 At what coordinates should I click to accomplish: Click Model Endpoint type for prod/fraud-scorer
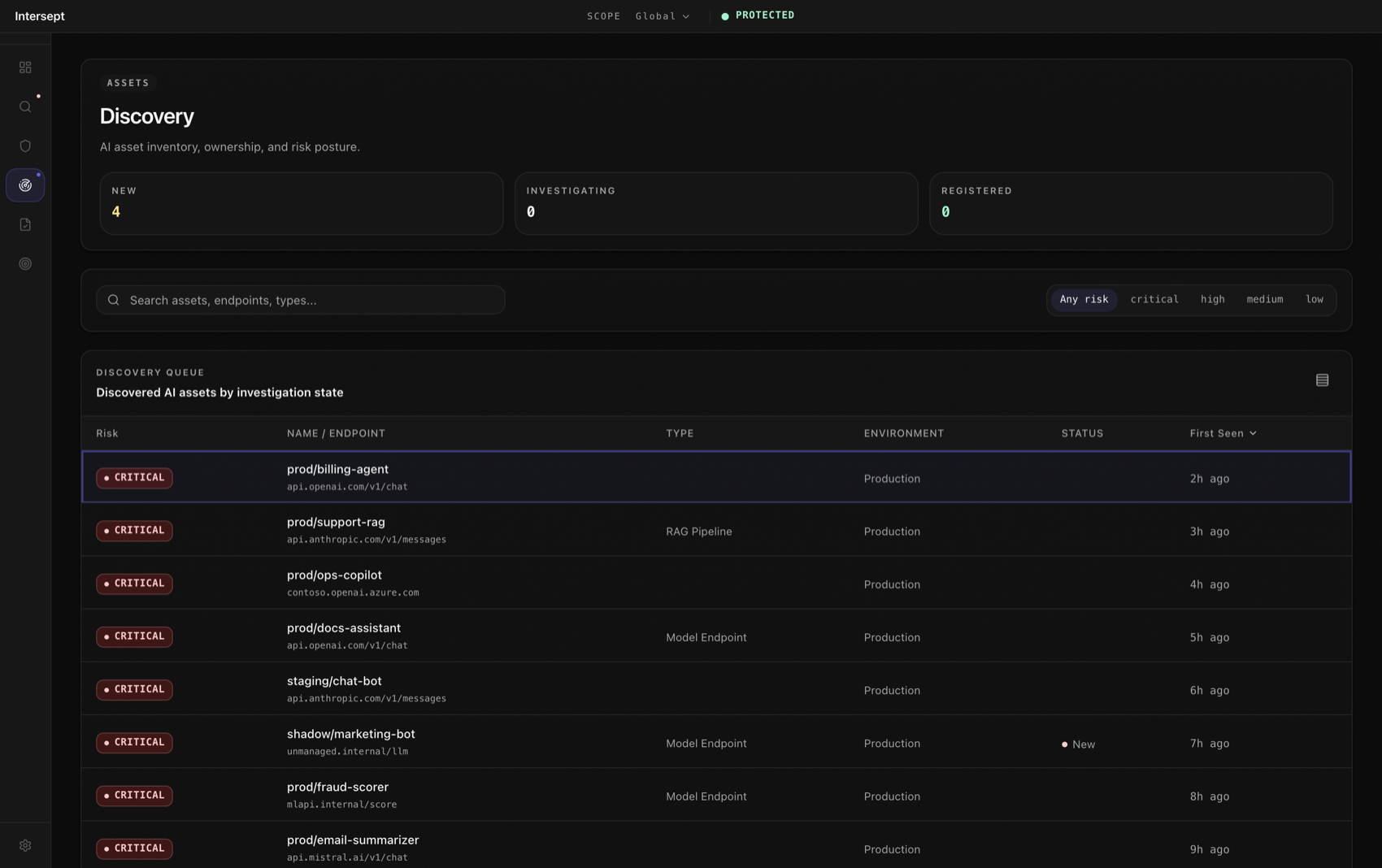pos(706,796)
